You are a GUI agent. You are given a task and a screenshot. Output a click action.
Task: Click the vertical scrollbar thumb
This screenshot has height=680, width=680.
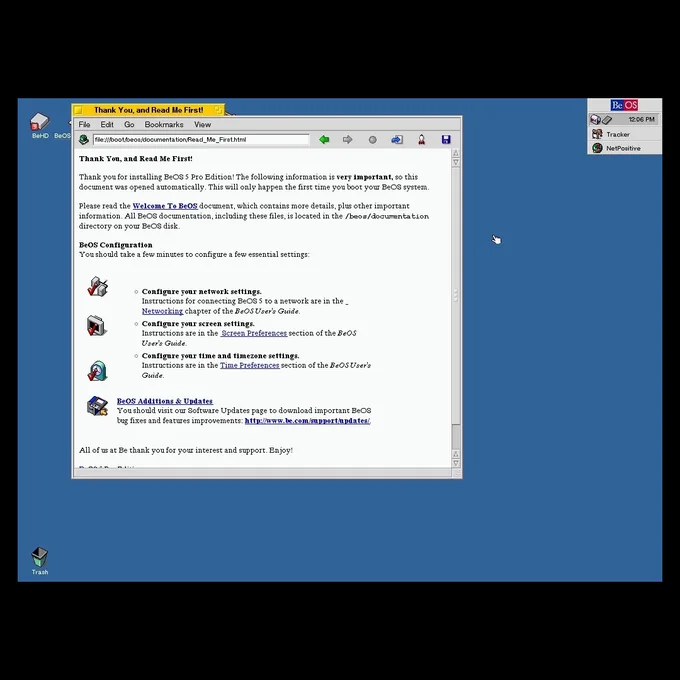(x=456, y=295)
